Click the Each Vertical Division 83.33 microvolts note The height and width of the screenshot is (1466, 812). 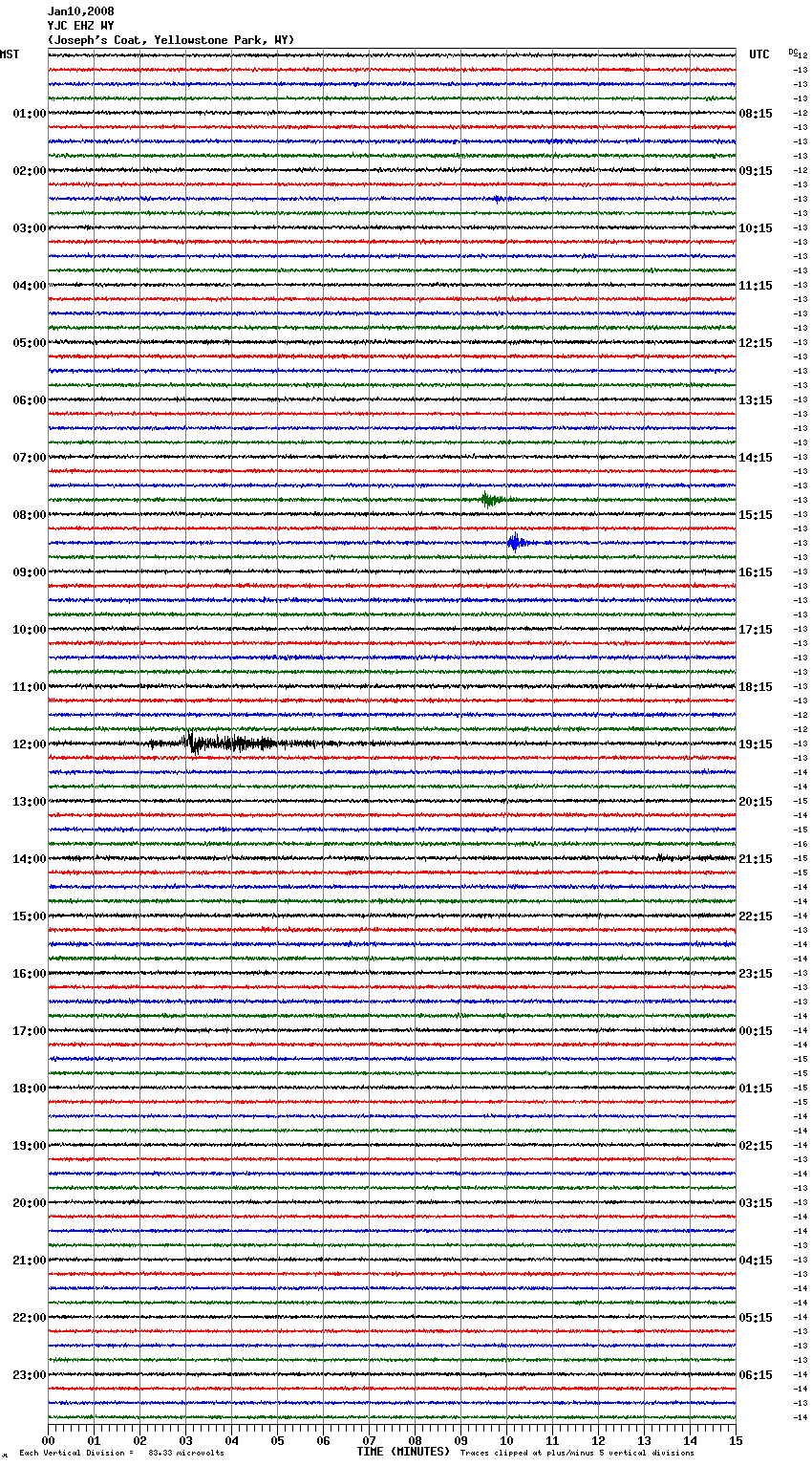point(121,1453)
